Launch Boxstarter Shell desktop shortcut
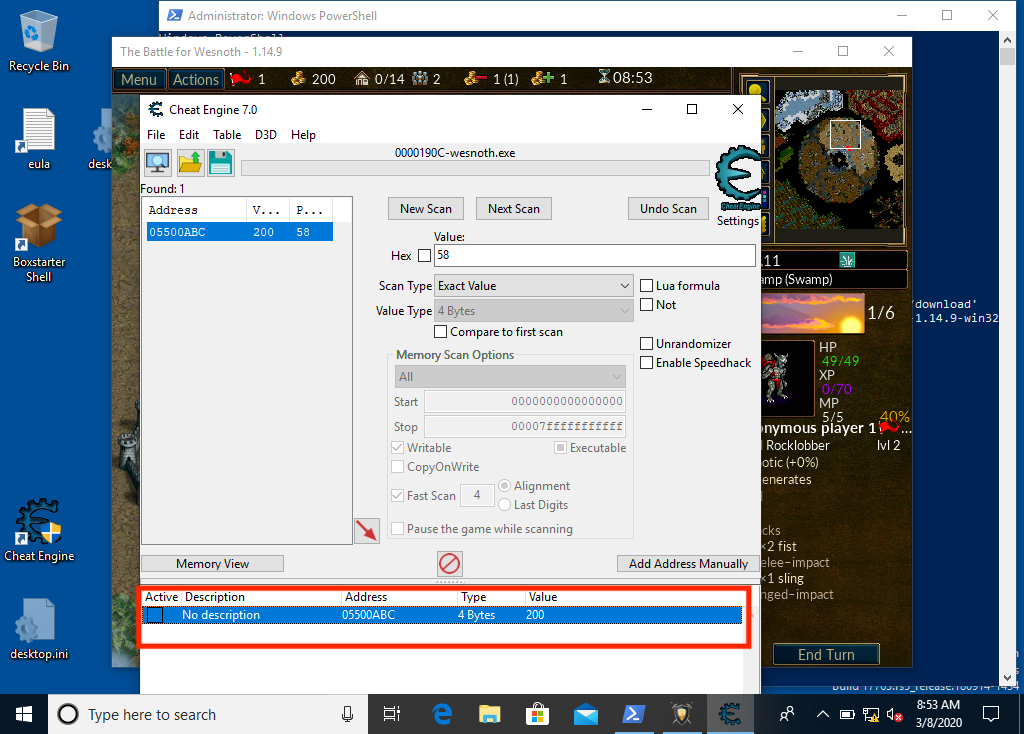Viewport: 1024px width, 734px height. (39, 243)
